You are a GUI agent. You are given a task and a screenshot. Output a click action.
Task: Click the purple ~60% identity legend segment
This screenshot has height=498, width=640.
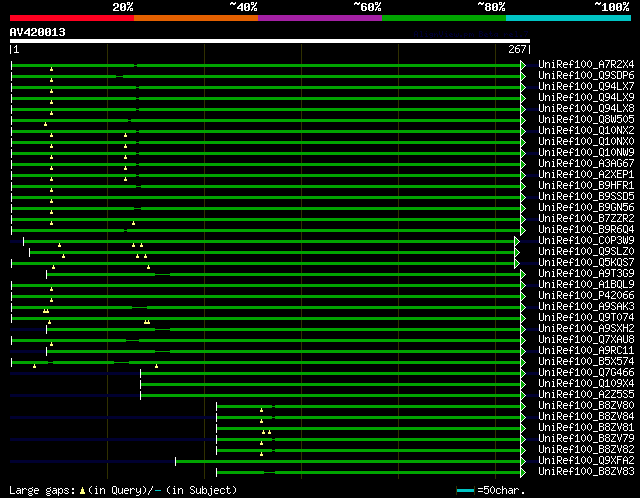coord(319,18)
